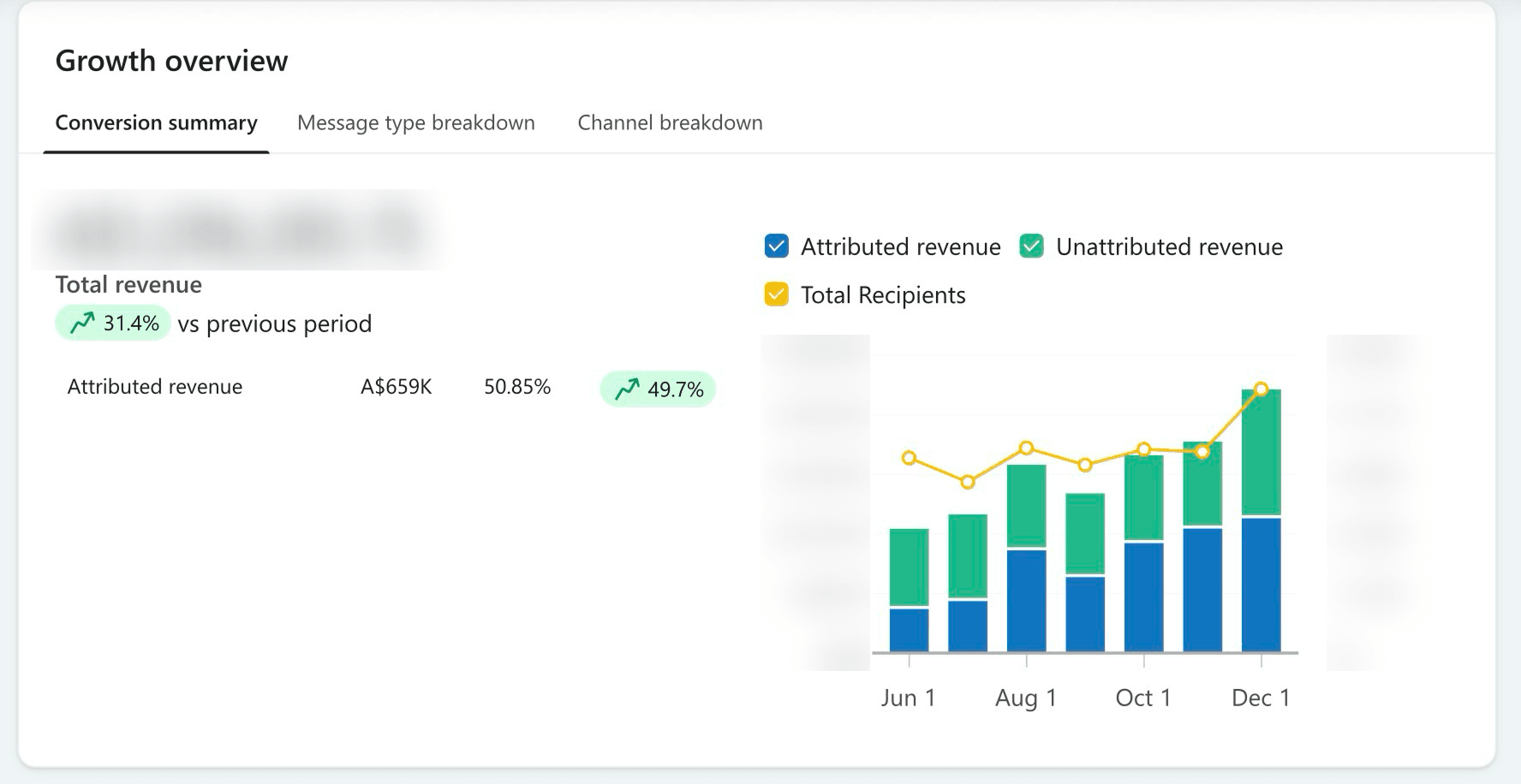
Task: Click the trend arrow icon beside 49.7%
Action: coord(627,389)
